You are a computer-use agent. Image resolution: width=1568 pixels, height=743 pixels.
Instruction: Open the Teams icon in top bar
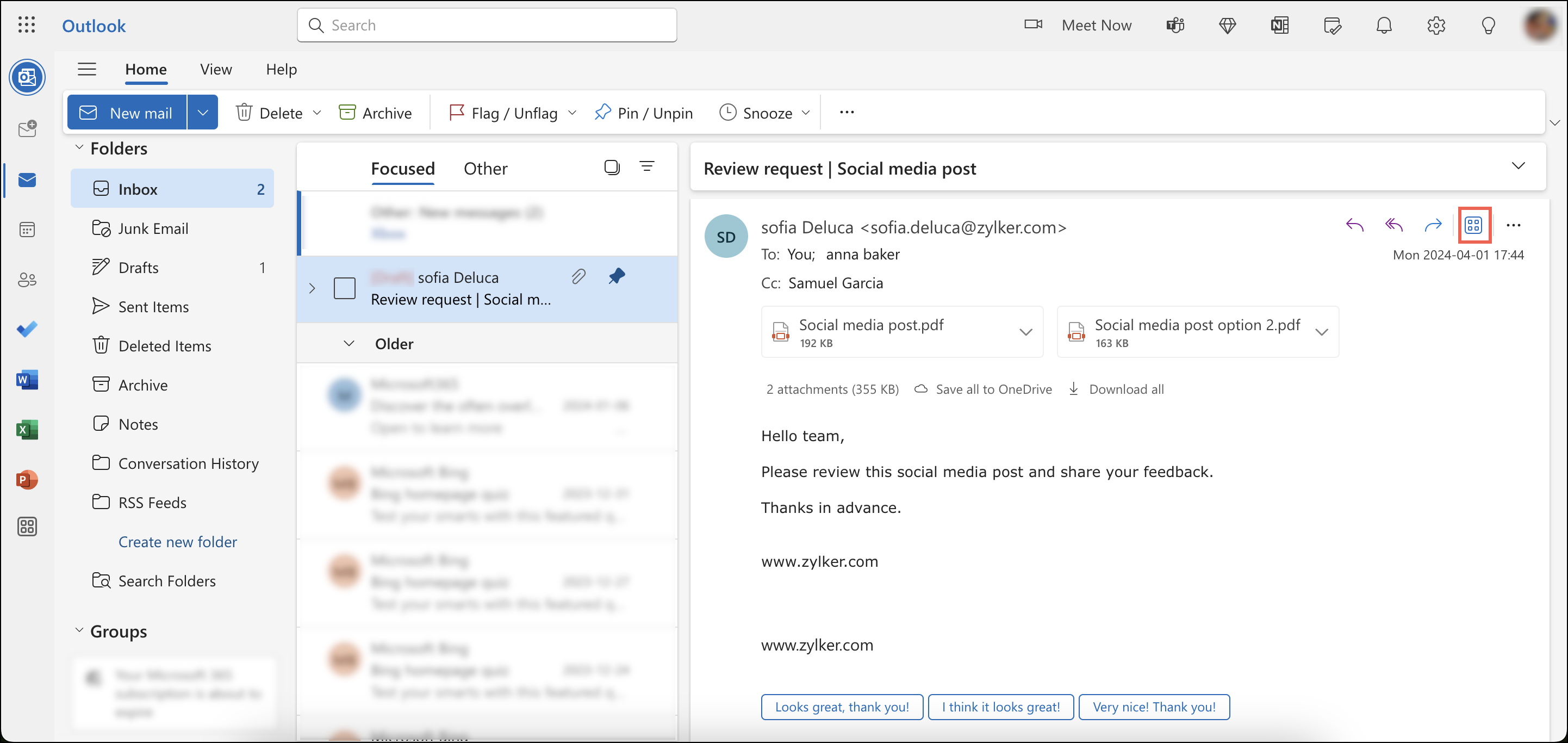tap(1175, 26)
